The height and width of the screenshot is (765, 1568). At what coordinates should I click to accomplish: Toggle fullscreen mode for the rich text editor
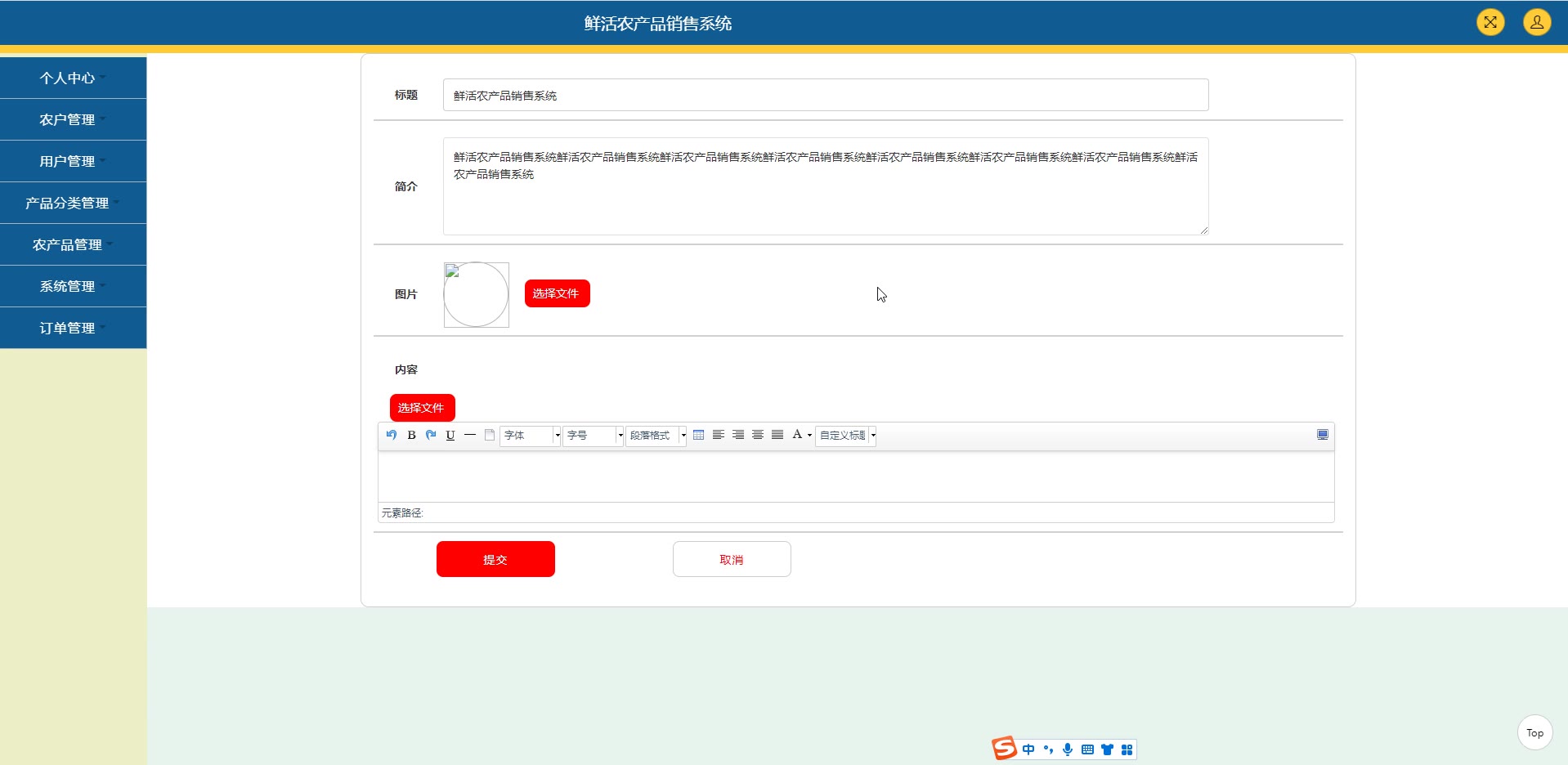coord(1322,435)
